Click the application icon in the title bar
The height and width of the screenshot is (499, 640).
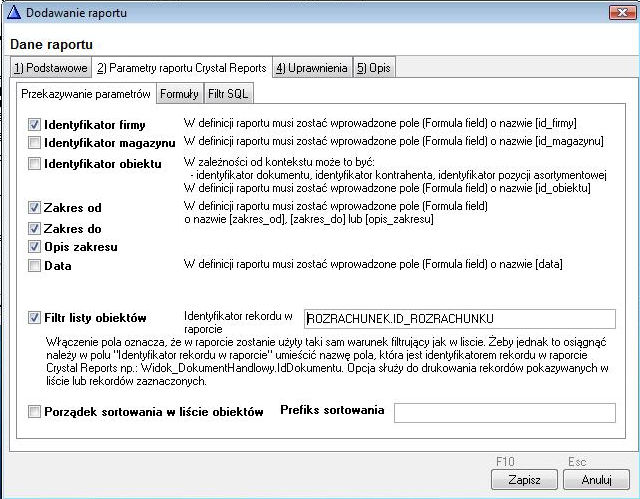point(13,13)
